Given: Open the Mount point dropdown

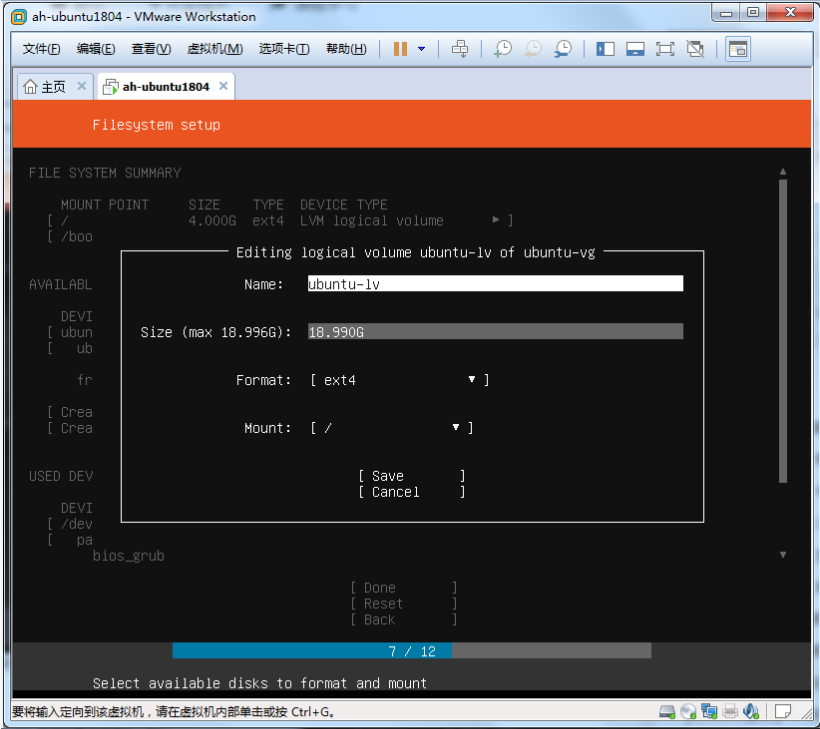Looking at the screenshot, I should point(391,428).
